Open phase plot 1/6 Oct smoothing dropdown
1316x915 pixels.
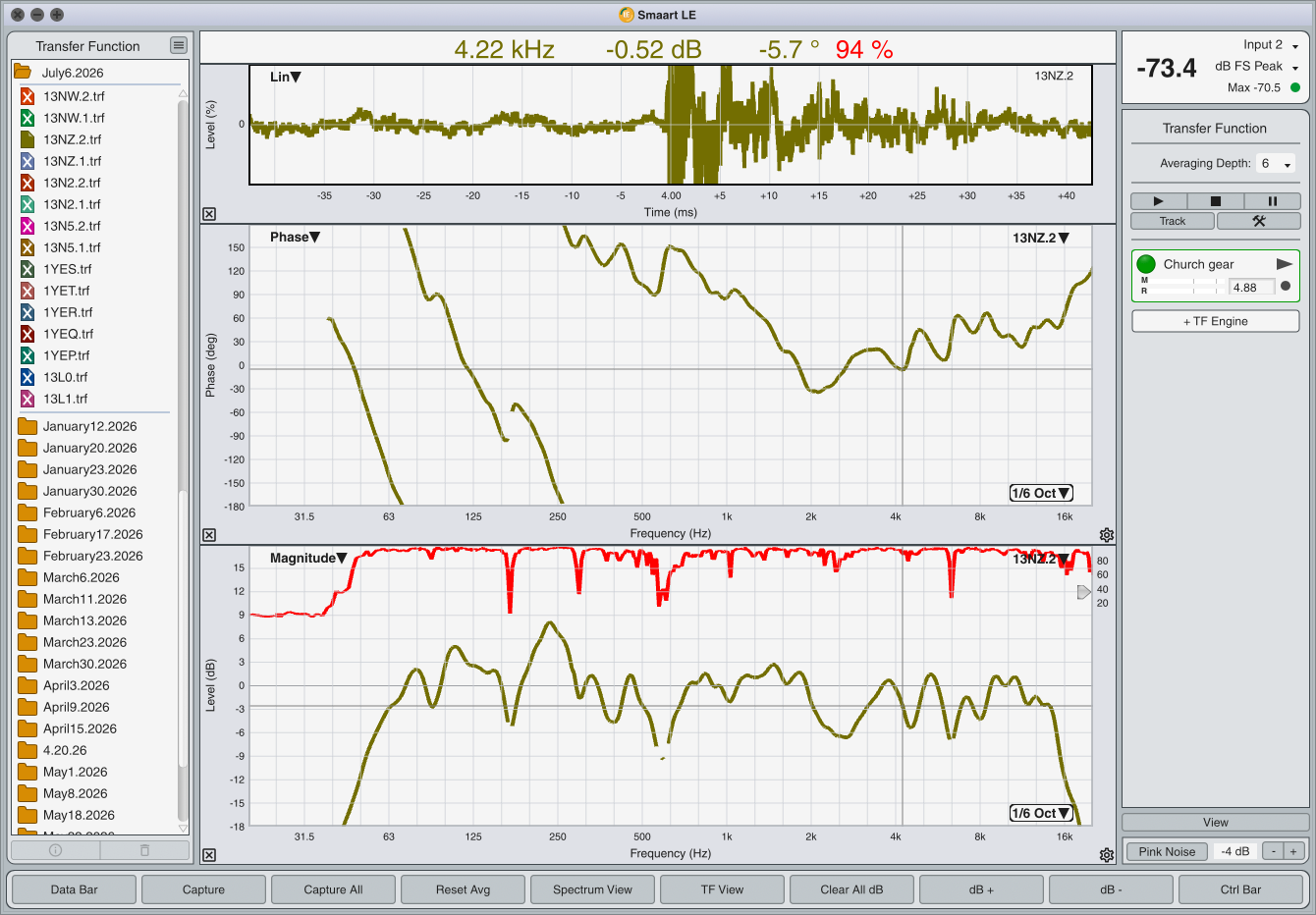coord(1041,493)
